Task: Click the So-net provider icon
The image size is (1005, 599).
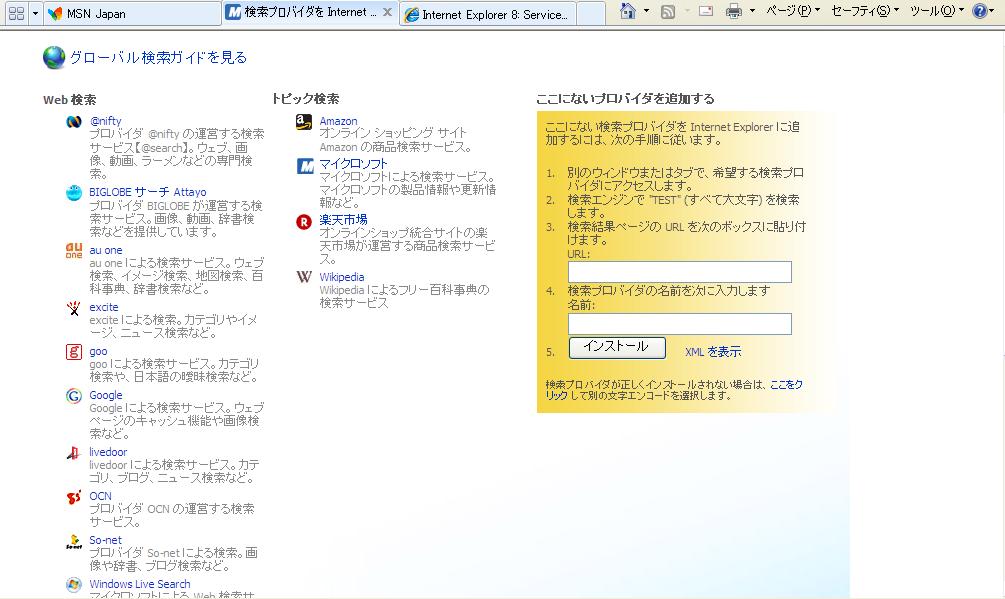Action: click(x=74, y=542)
